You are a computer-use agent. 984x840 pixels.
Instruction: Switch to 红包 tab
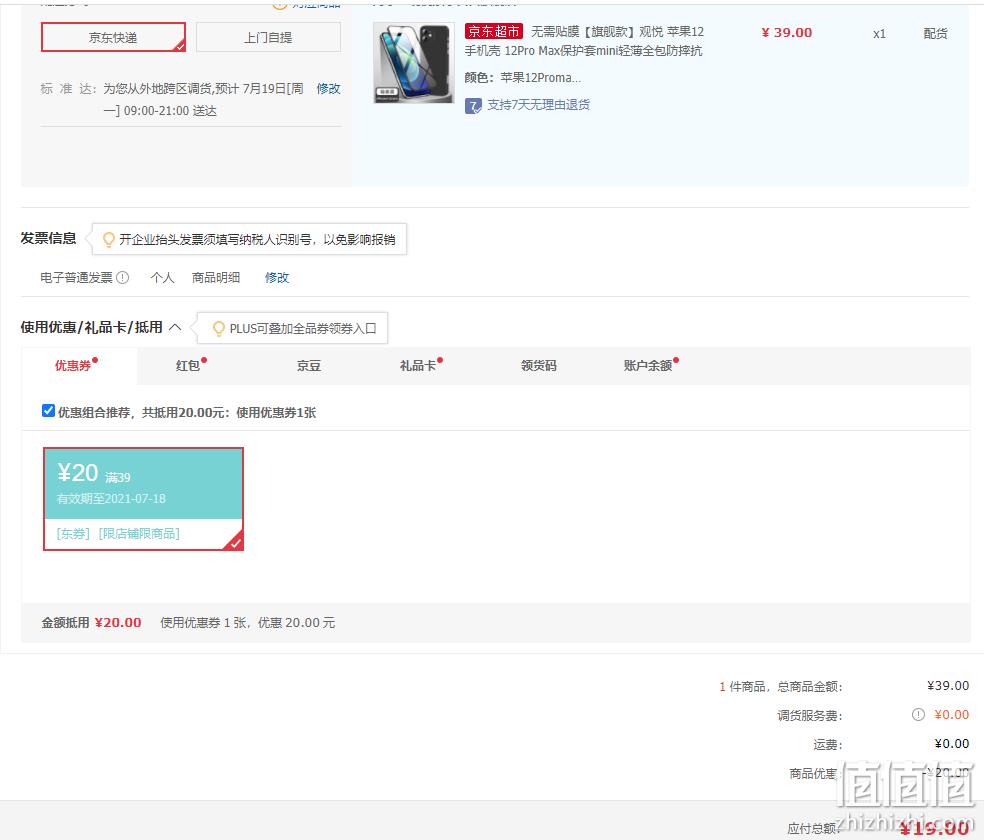(188, 365)
